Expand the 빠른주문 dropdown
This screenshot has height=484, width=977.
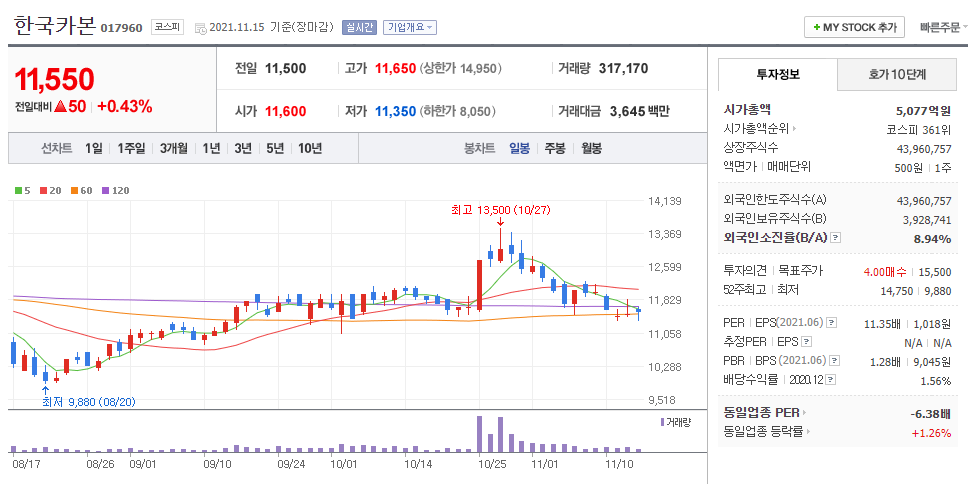pyautogui.click(x=944, y=27)
